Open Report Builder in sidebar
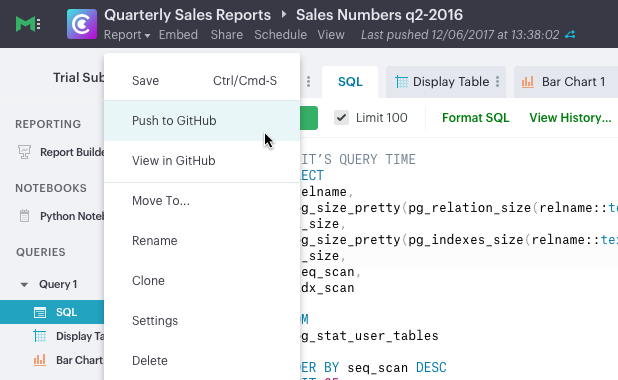Screen dimensions: 618x380 tap(72, 152)
